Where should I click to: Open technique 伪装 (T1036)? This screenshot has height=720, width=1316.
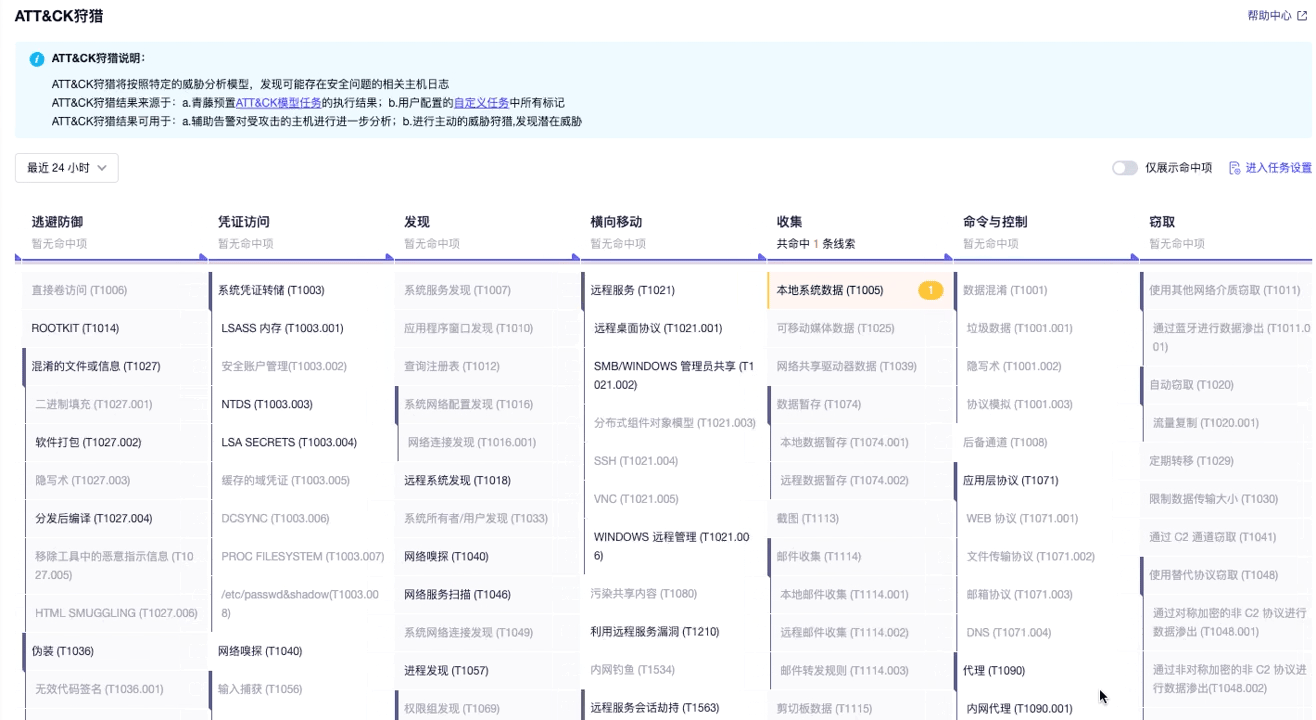[62, 651]
